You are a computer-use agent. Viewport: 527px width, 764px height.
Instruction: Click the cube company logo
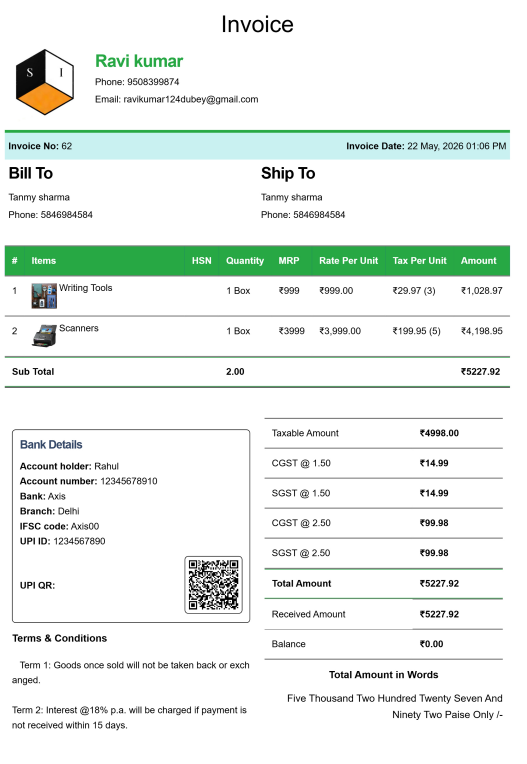coord(45,82)
